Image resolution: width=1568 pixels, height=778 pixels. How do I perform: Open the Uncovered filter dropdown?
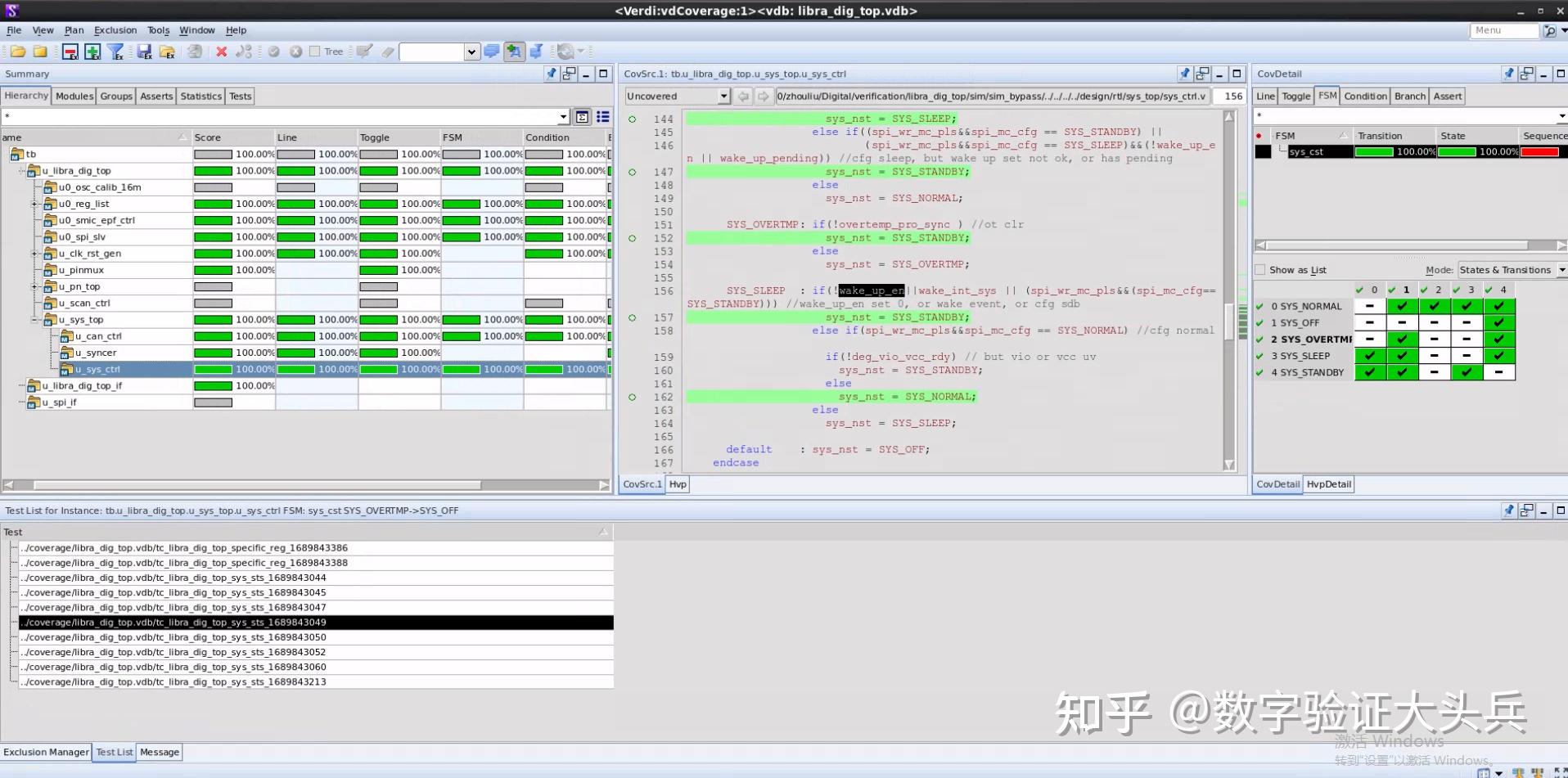(x=723, y=97)
